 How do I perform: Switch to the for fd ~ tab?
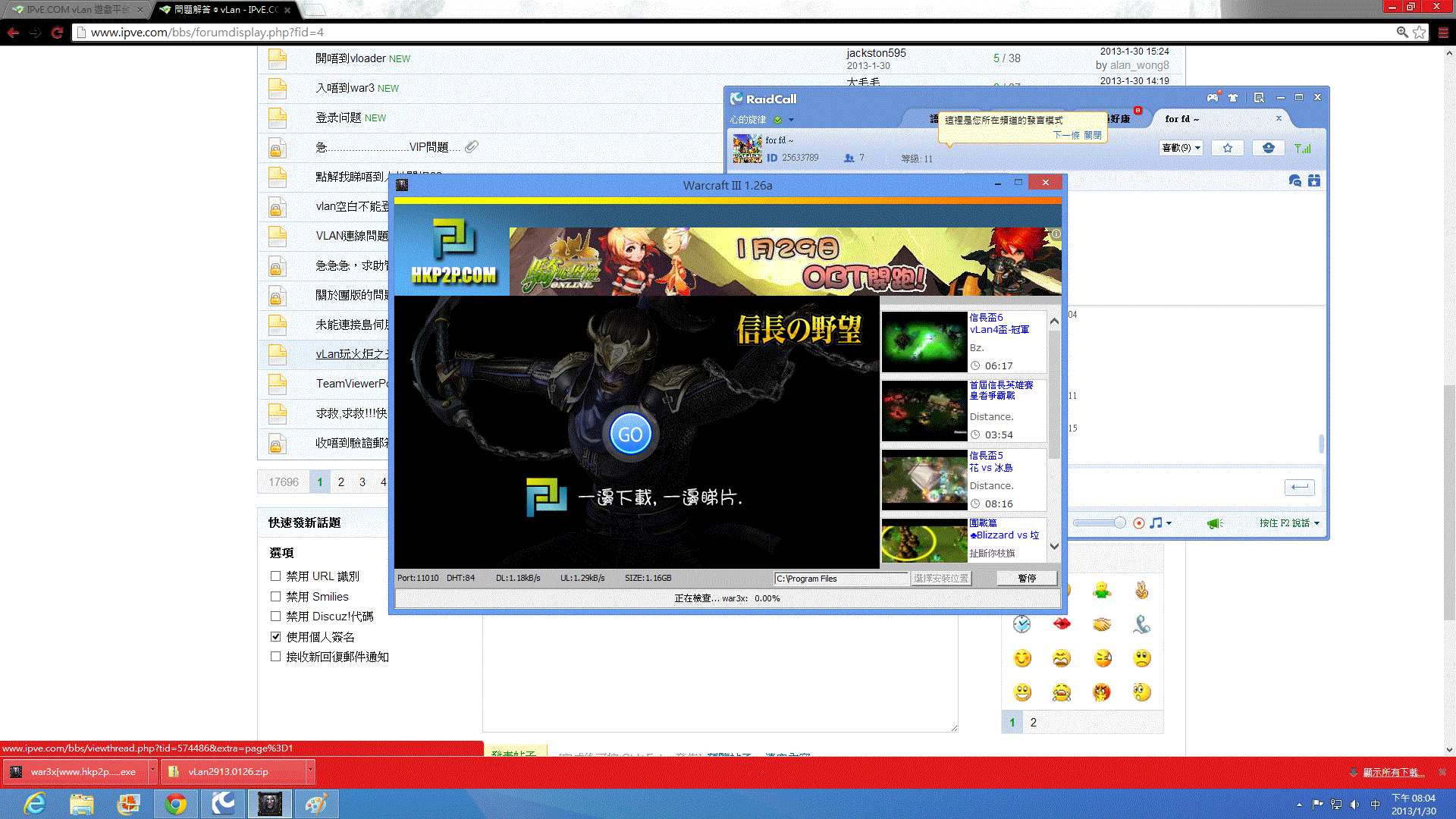coord(1181,119)
